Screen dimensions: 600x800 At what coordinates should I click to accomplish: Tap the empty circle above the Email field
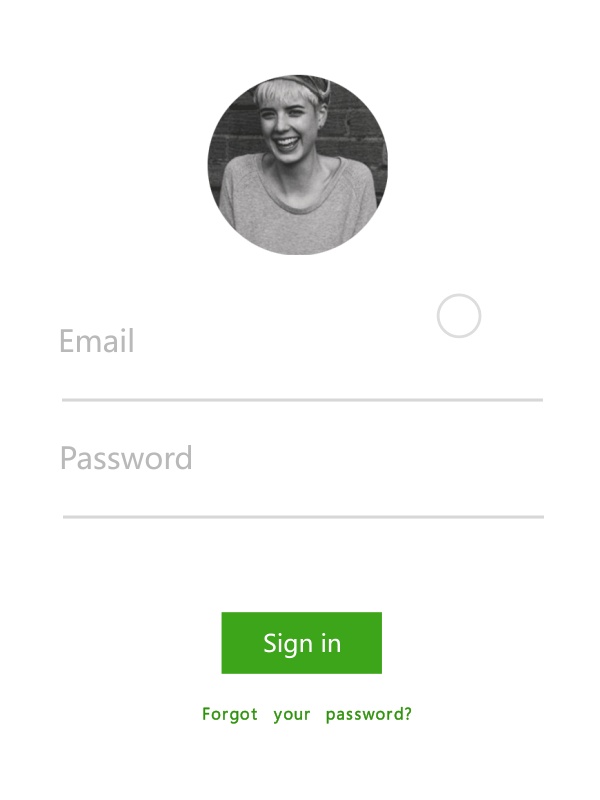(459, 316)
